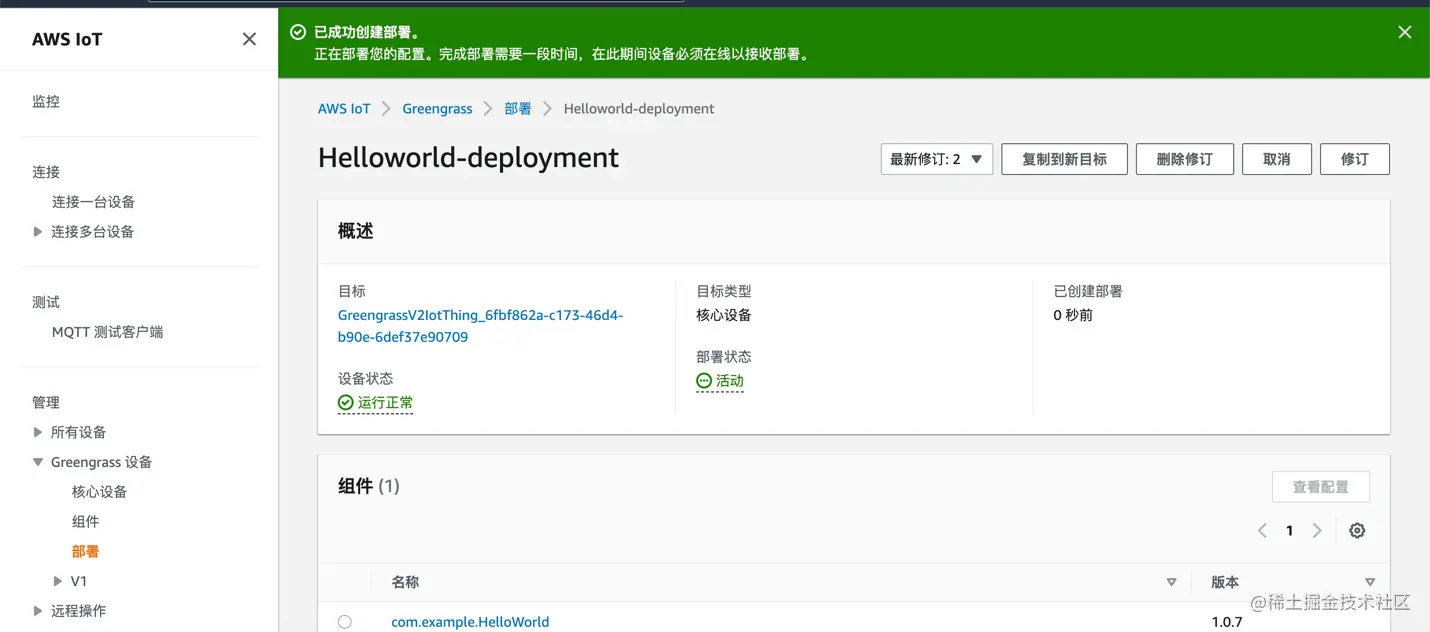The image size is (1430, 632).
Task: Go to next page of components
Action: (1317, 531)
